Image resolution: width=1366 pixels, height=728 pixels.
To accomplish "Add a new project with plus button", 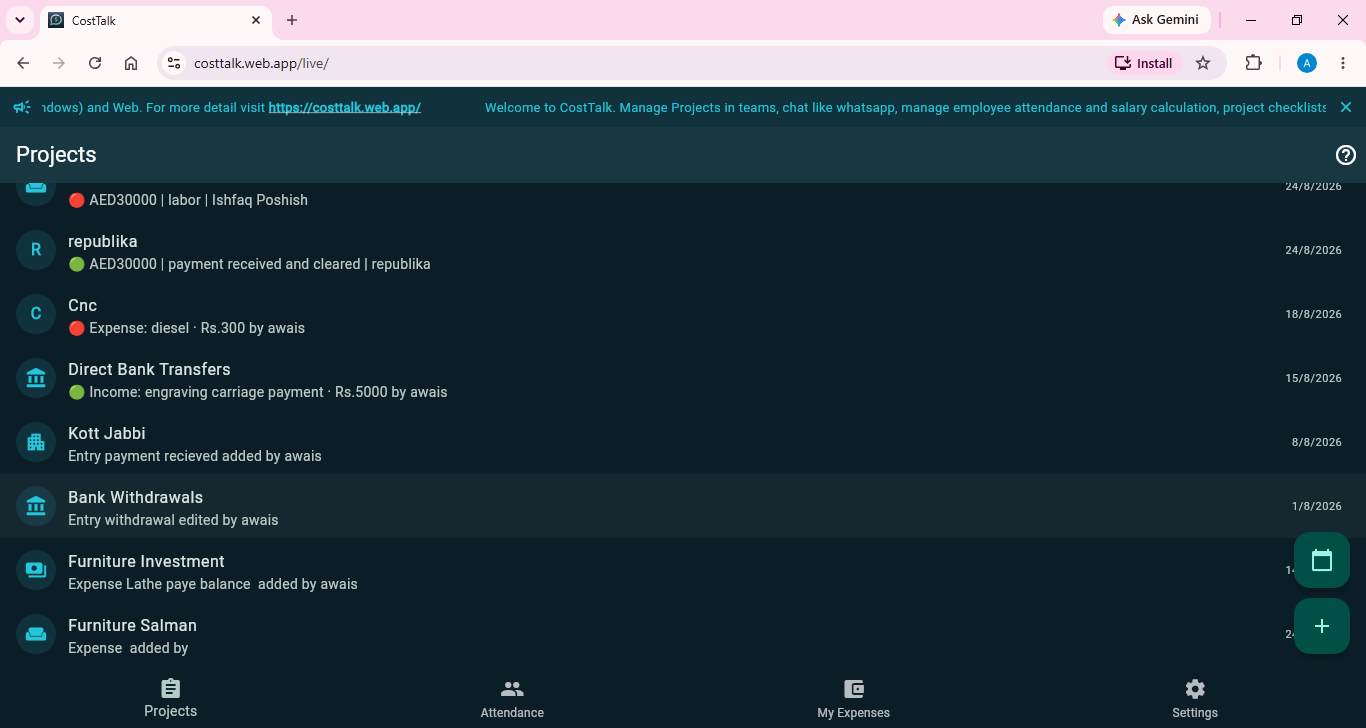I will pyautogui.click(x=1322, y=626).
